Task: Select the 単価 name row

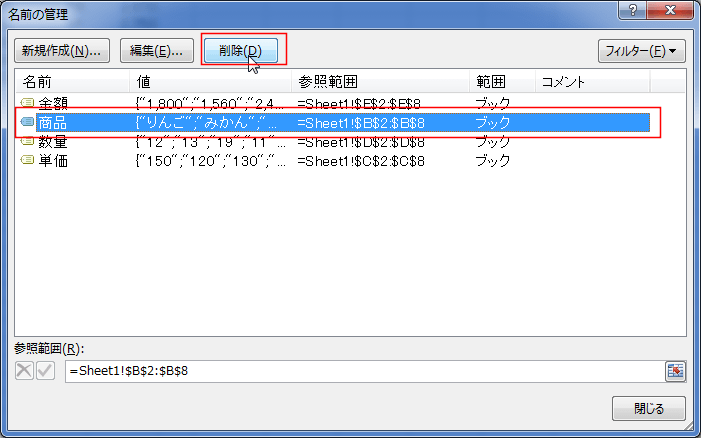Action: (x=333, y=161)
